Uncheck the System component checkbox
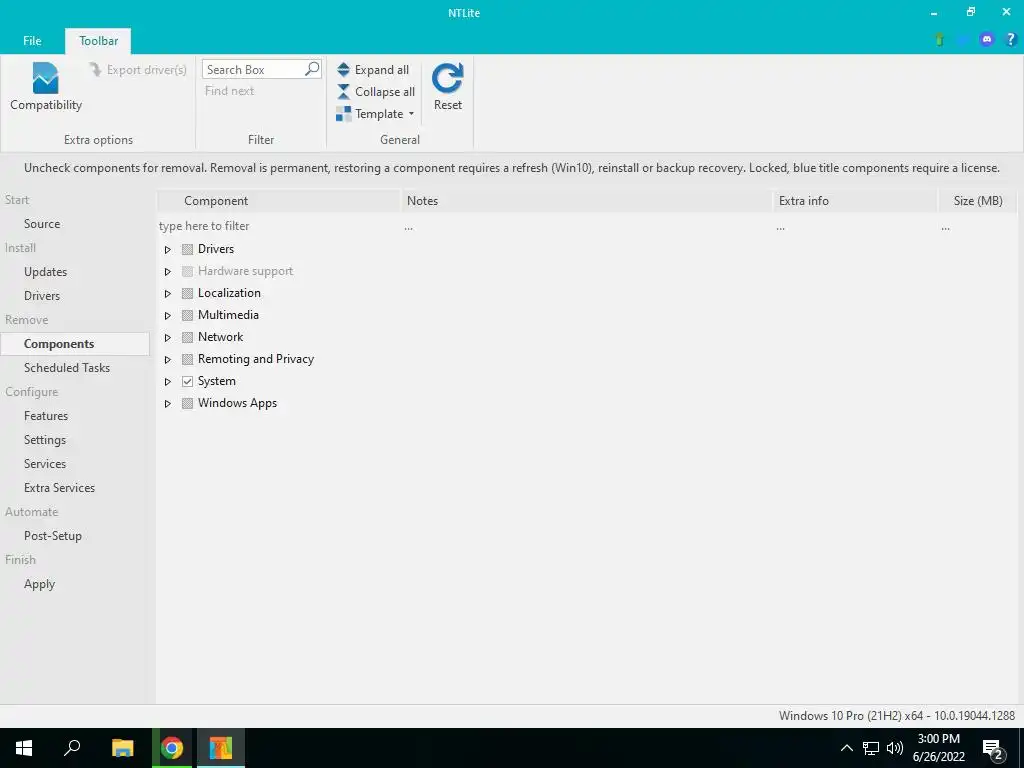Viewport: 1024px width, 768px height. (x=187, y=381)
